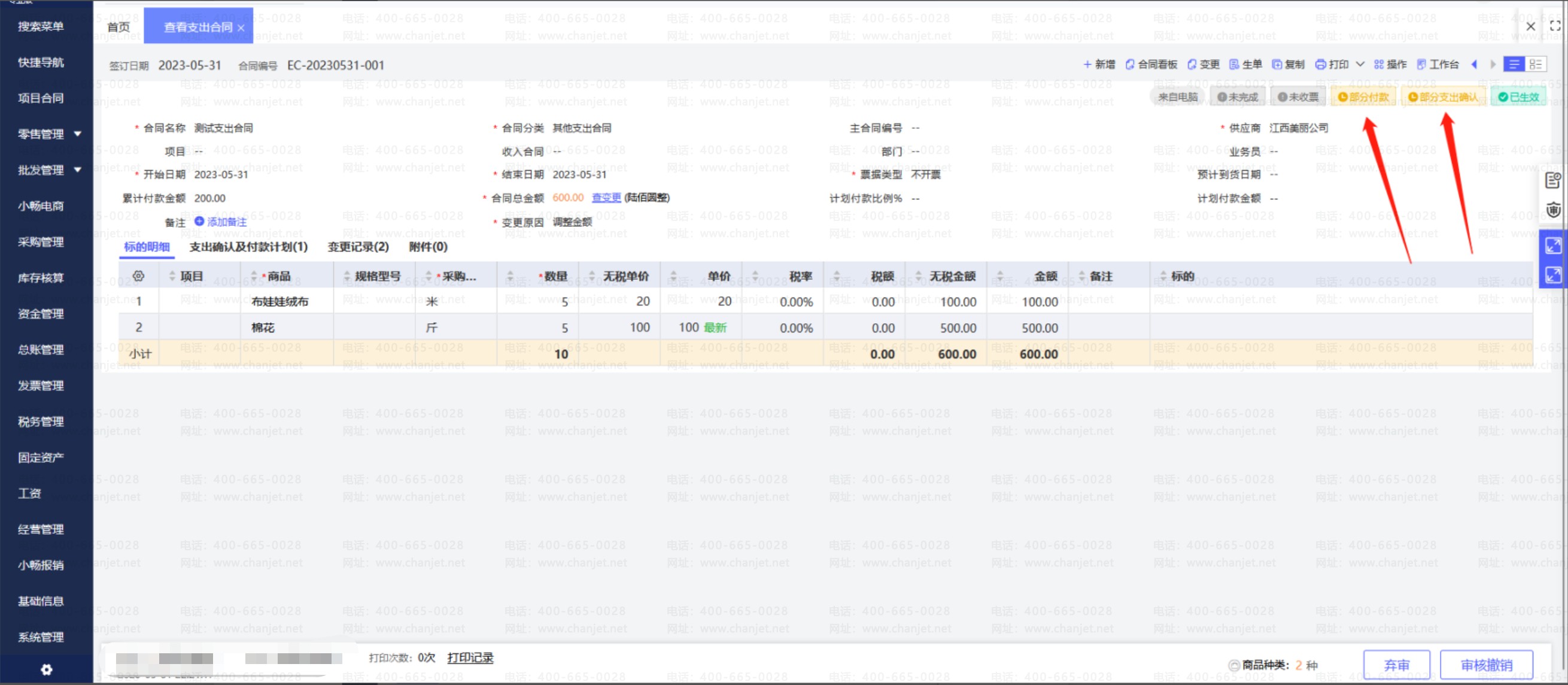This screenshot has width=1568, height=685.
Task: Open the 支出确认及付款计划(1) tab
Action: pyautogui.click(x=248, y=247)
